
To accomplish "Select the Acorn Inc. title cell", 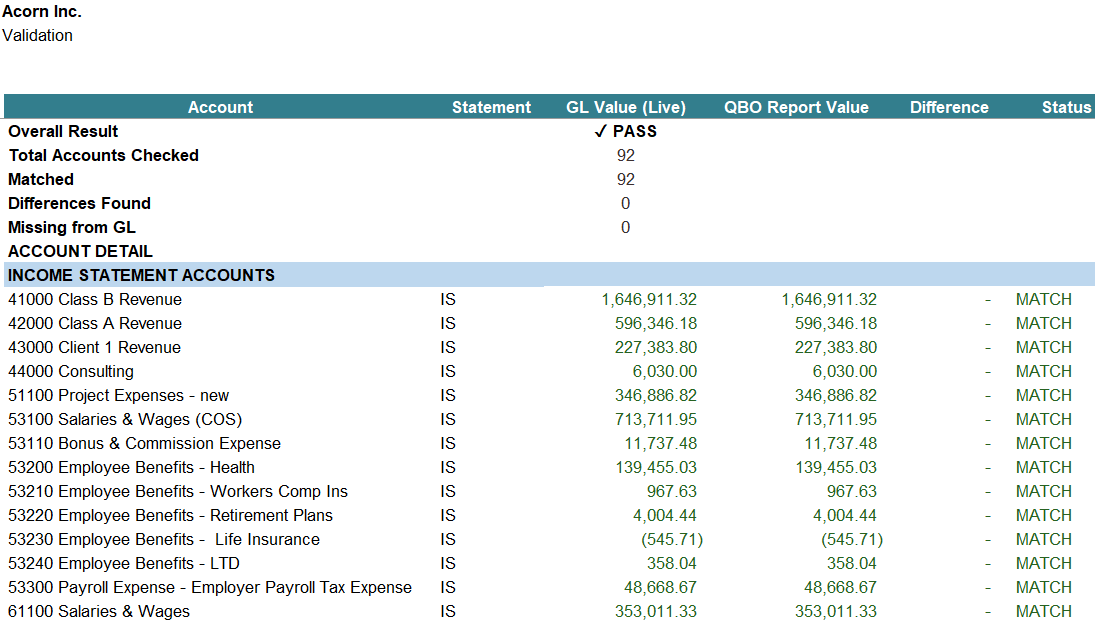I will [x=42, y=12].
